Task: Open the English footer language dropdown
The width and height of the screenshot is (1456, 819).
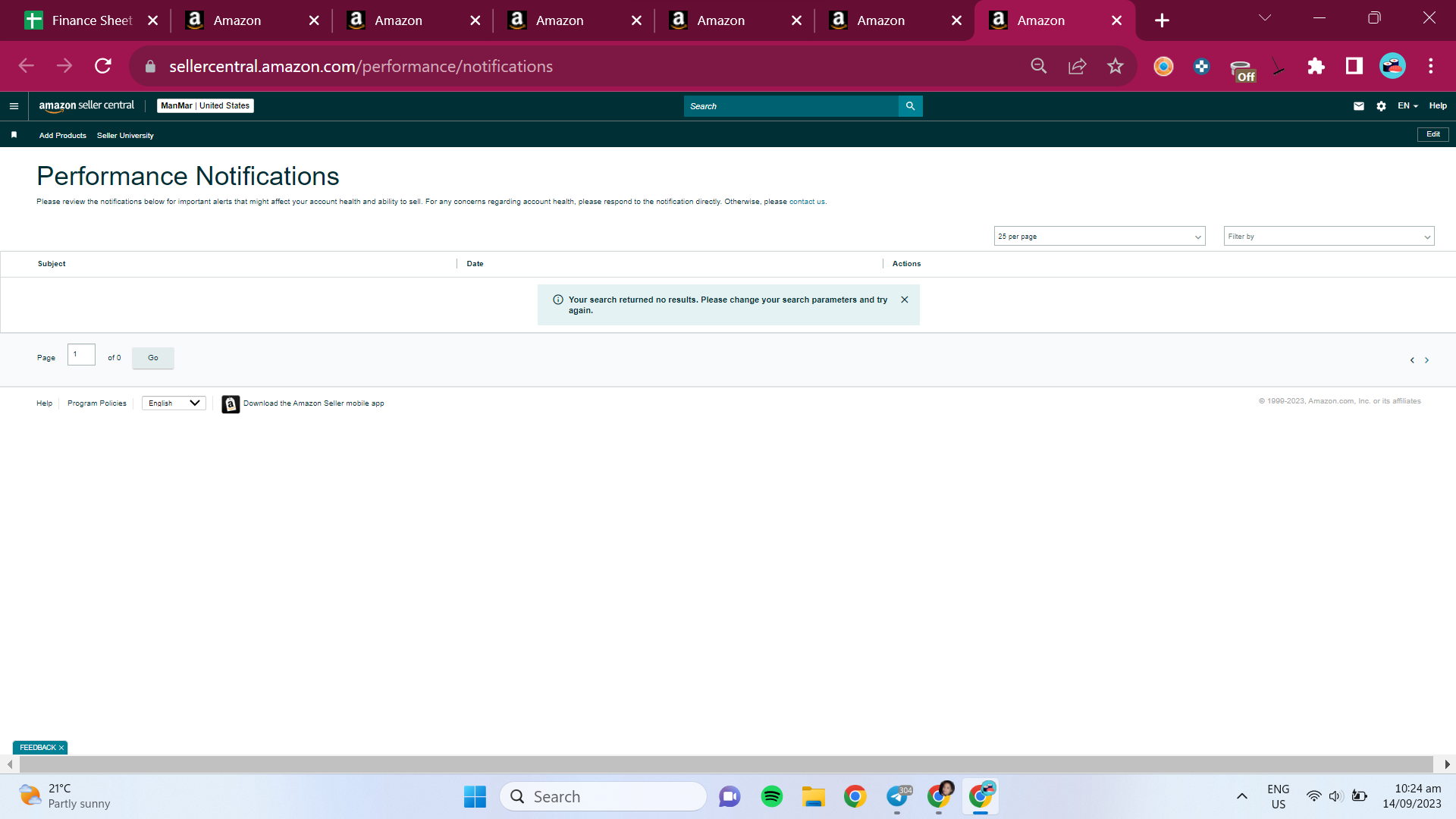Action: [x=174, y=403]
